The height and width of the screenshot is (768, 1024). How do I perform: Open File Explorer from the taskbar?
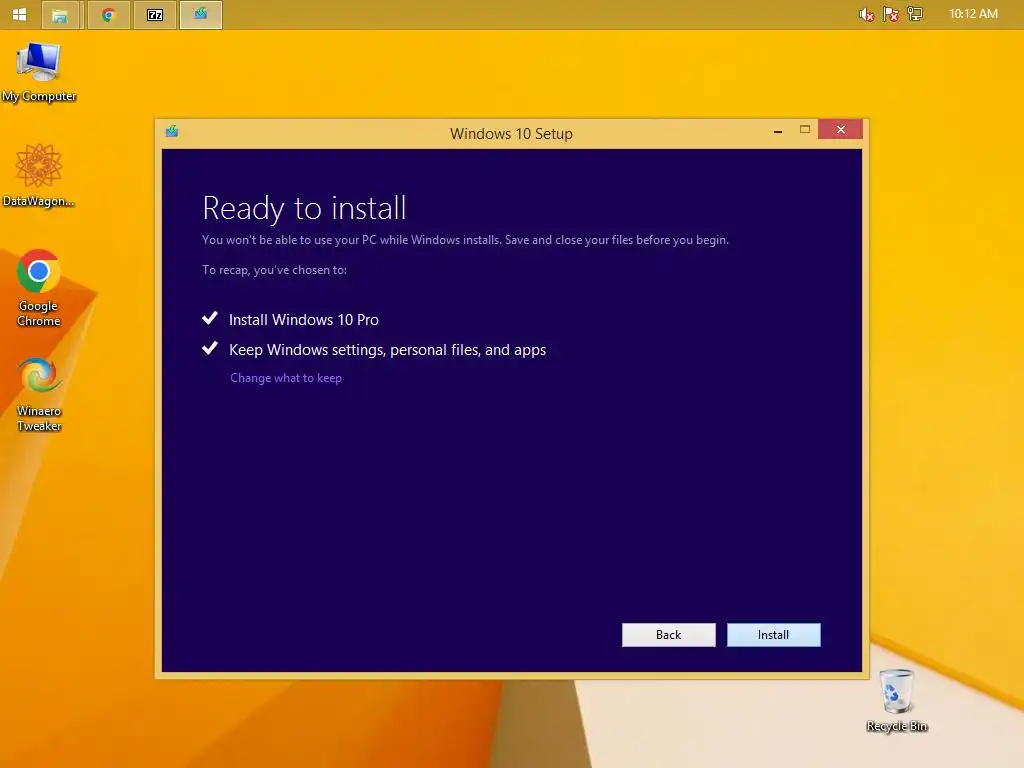pos(60,15)
